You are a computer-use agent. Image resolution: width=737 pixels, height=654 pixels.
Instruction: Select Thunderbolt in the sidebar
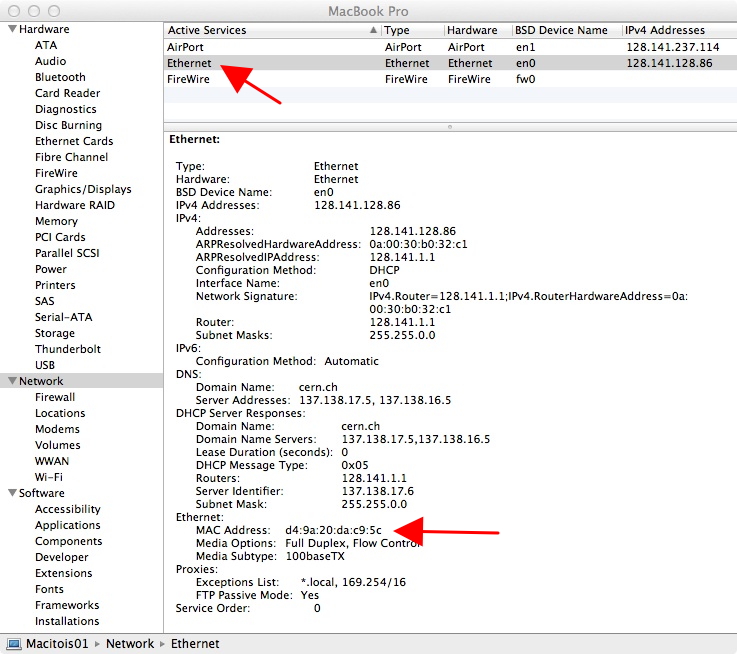[x=68, y=349]
